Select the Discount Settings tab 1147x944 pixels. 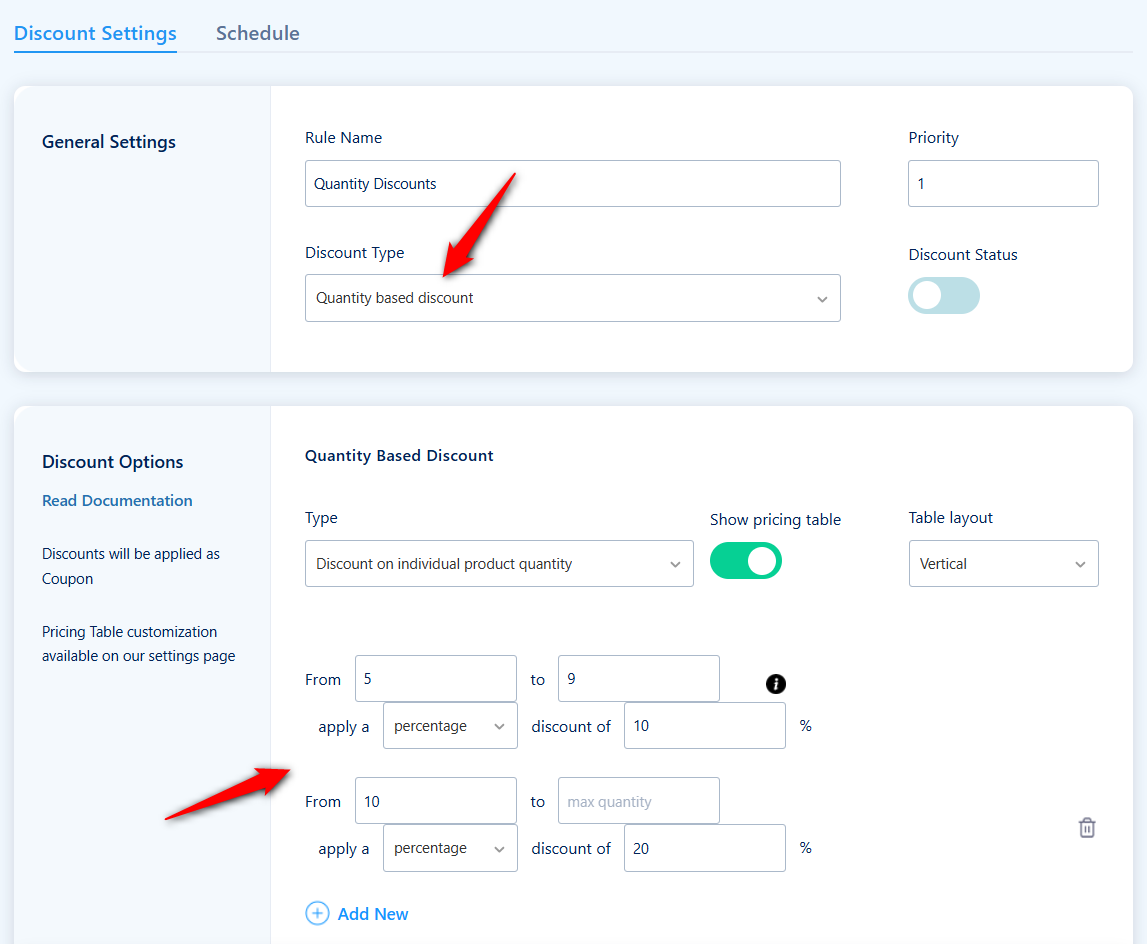[95, 33]
